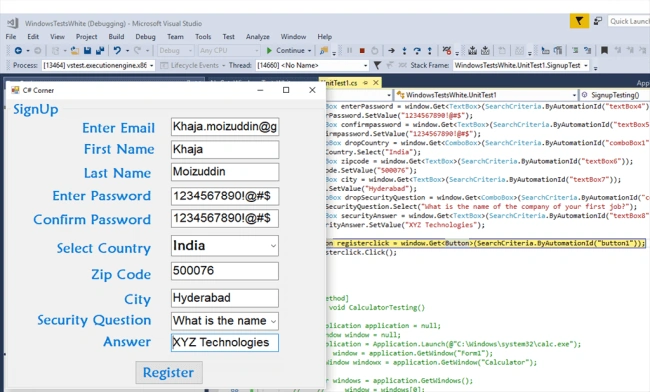Open the WindowsTestsWhite.UnitTest1 class dropdown
This screenshot has width=650, height=392.
coord(574,95)
